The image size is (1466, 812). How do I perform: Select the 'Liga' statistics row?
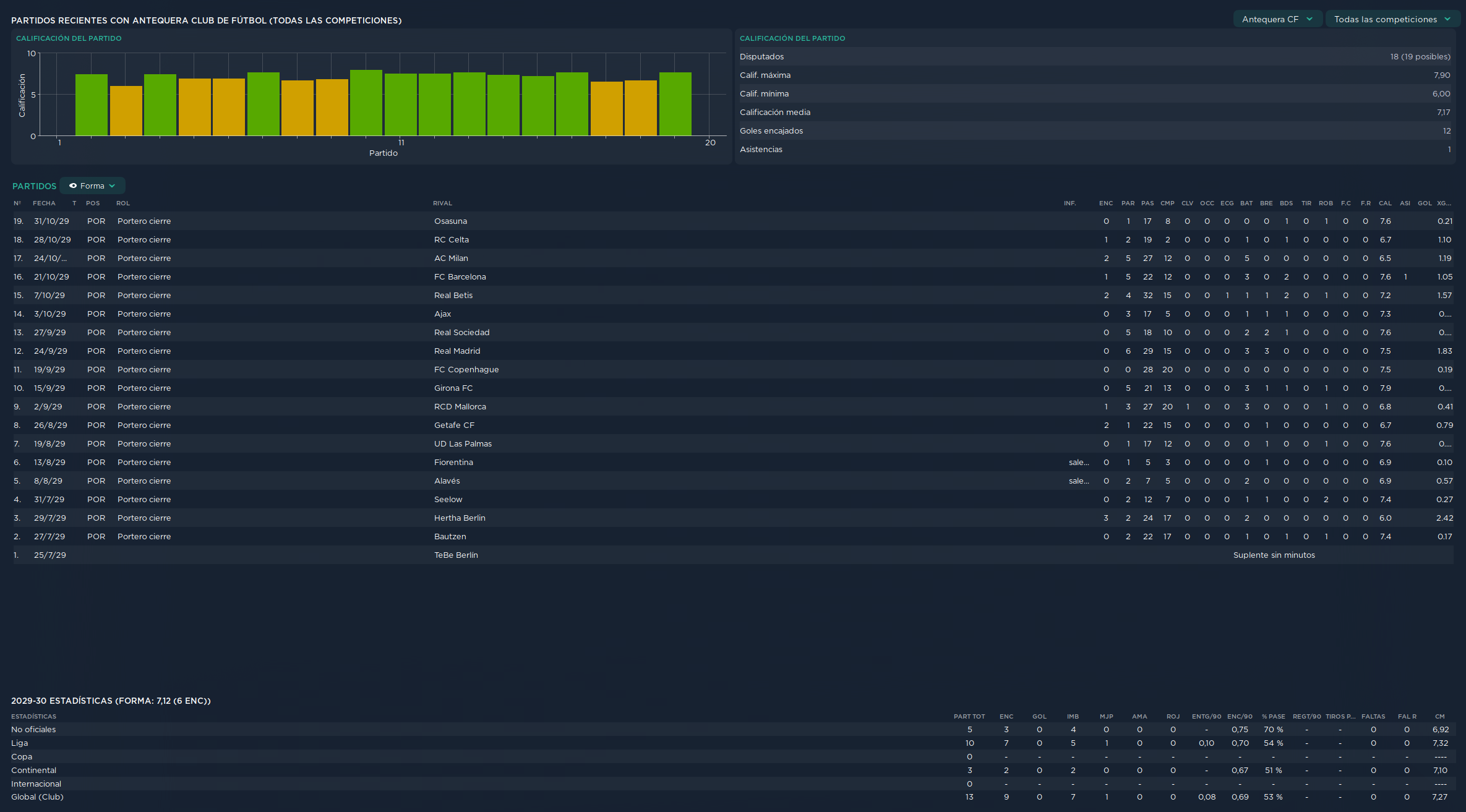tap(733, 743)
